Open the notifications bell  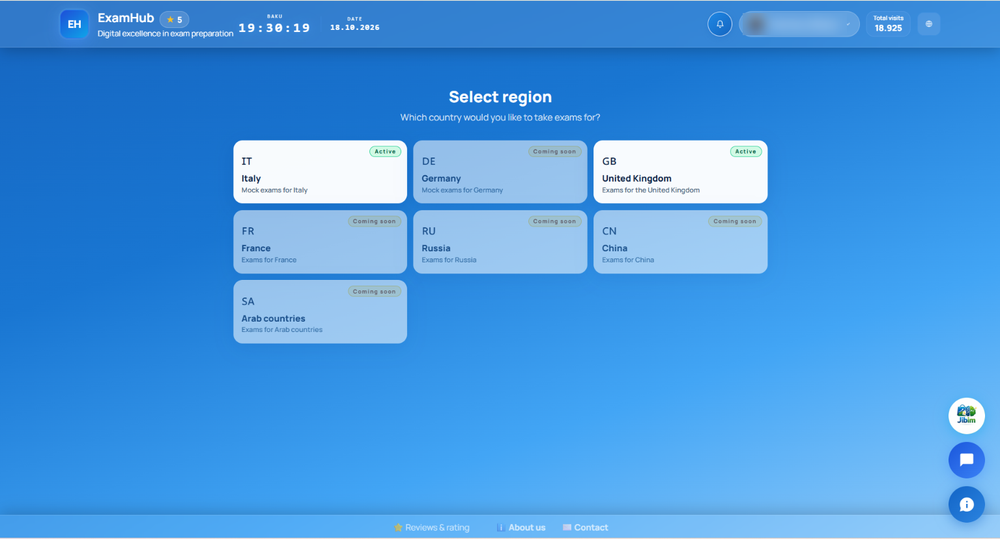(719, 24)
